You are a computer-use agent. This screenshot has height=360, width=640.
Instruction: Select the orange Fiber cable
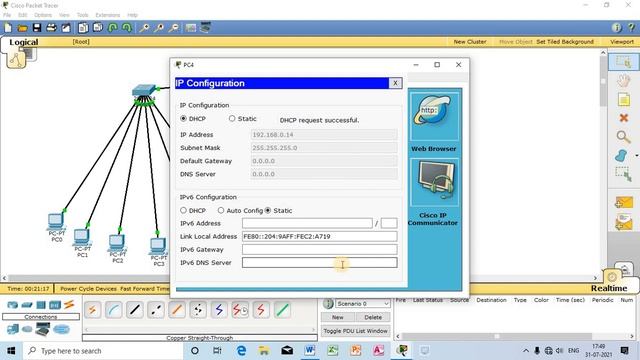tap(177, 310)
